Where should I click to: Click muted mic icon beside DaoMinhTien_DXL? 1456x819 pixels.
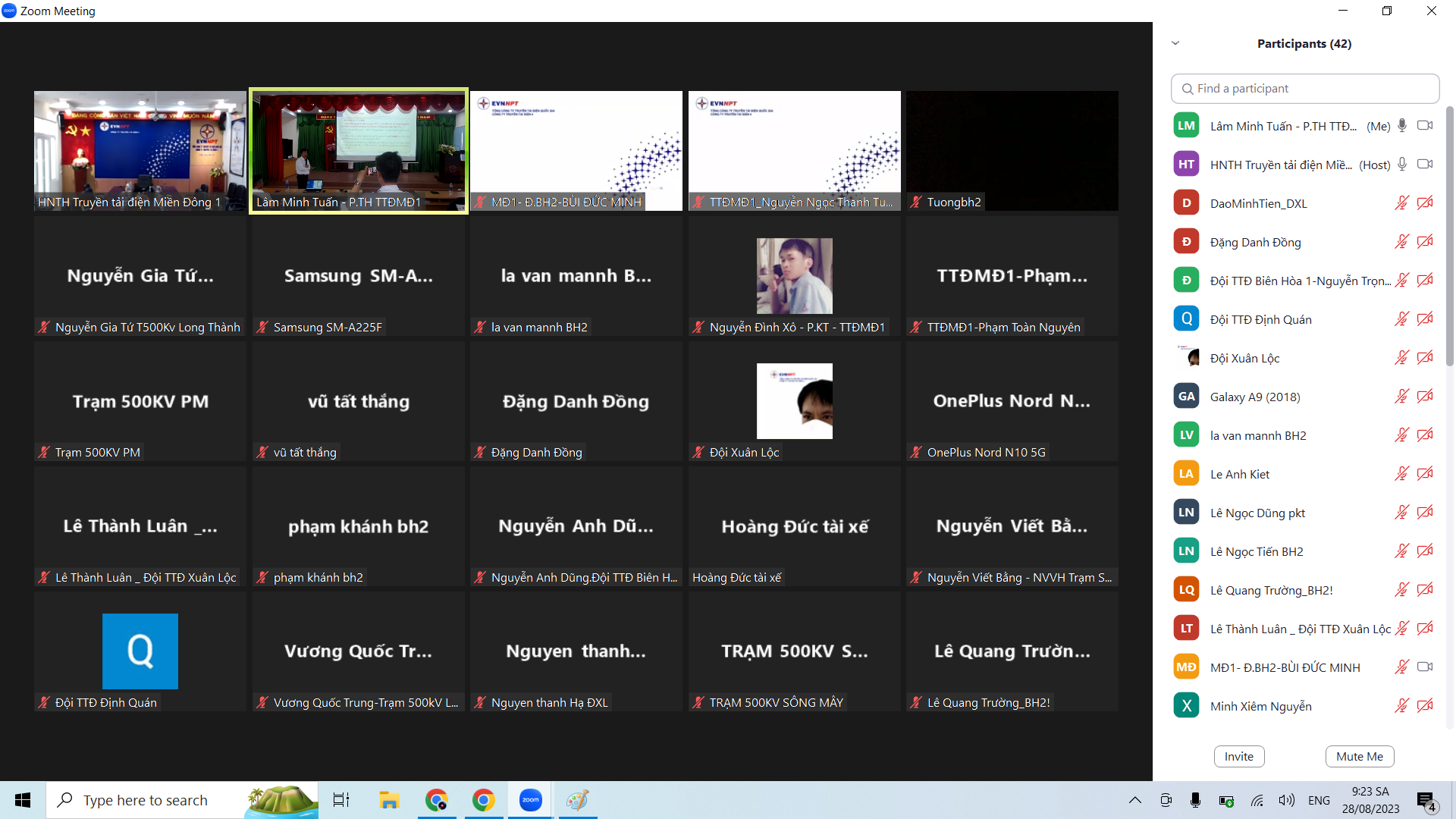tap(1401, 203)
